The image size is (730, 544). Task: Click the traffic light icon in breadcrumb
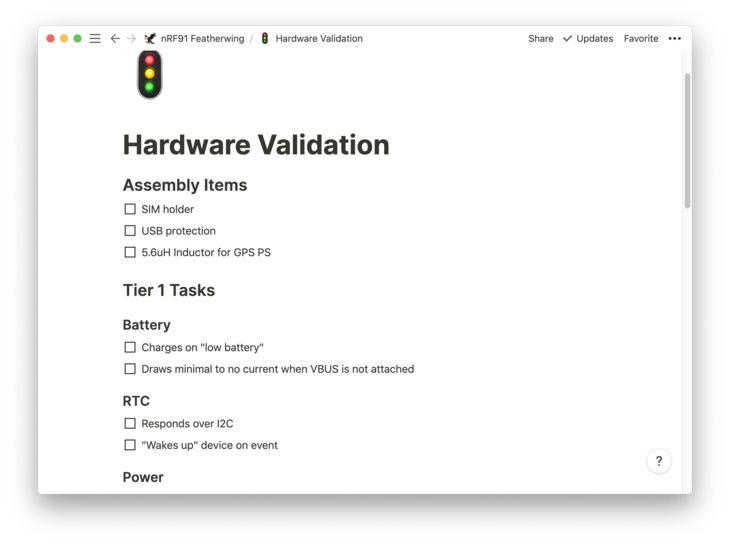tap(265, 39)
